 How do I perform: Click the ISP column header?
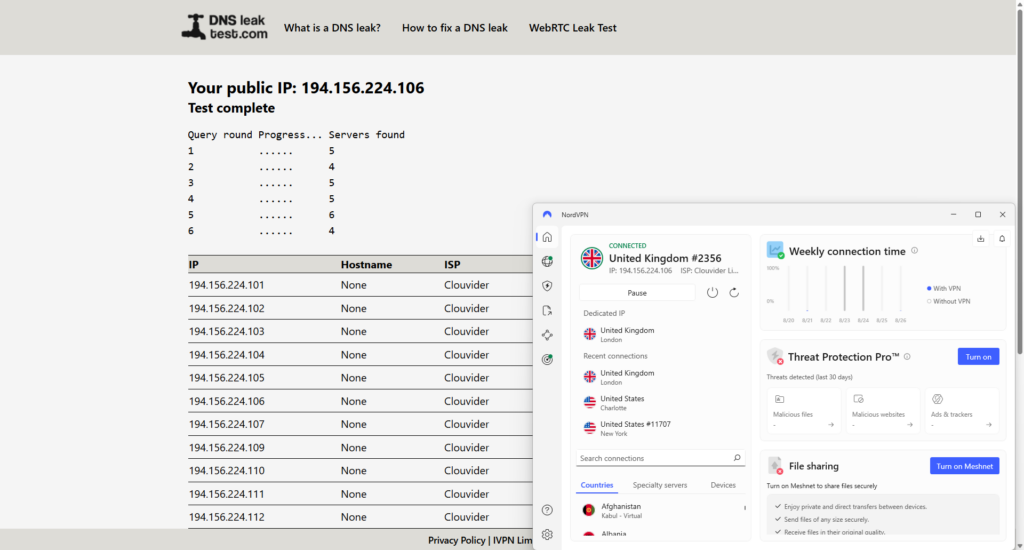[x=452, y=265]
